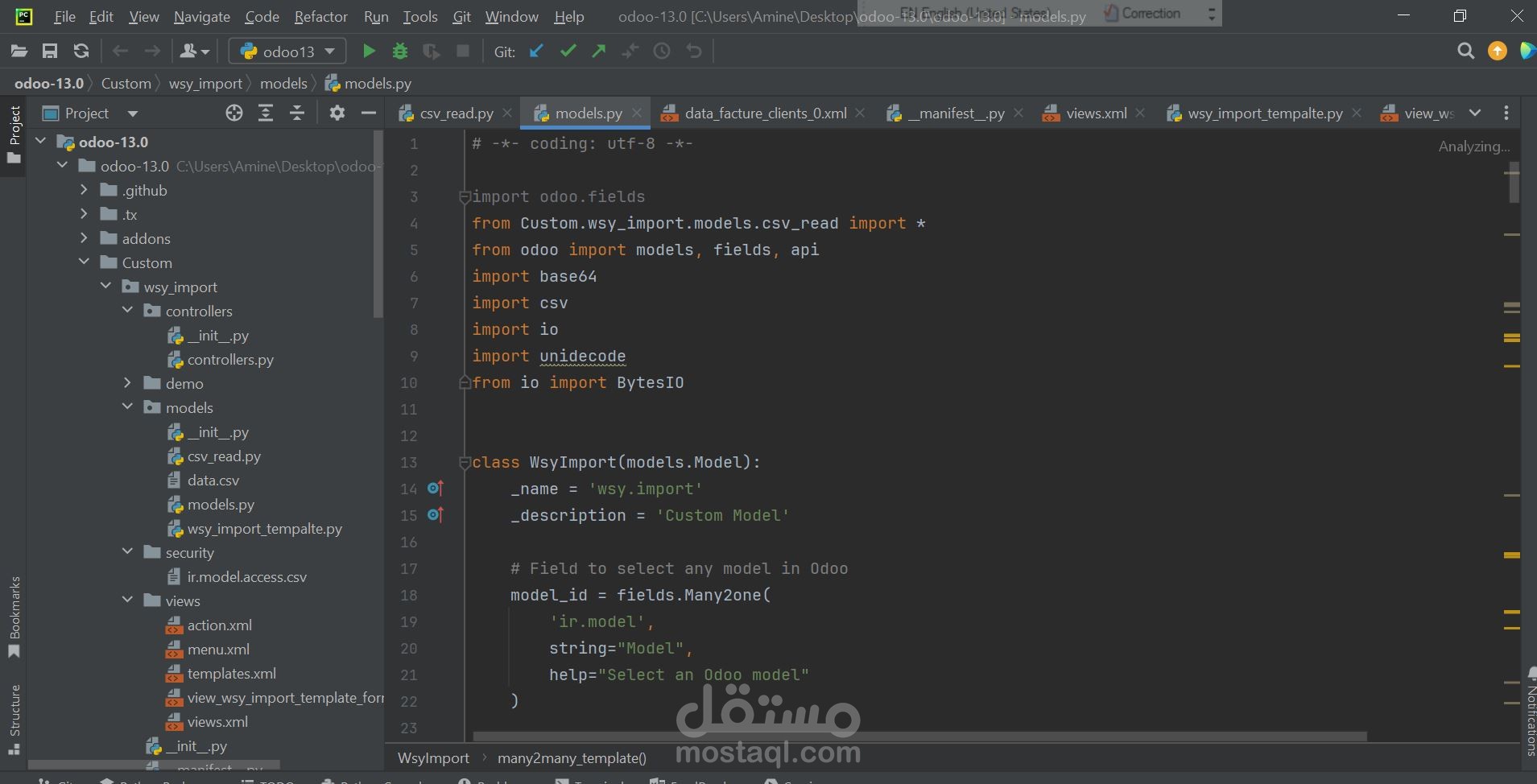Expand the demo folder

(127, 384)
